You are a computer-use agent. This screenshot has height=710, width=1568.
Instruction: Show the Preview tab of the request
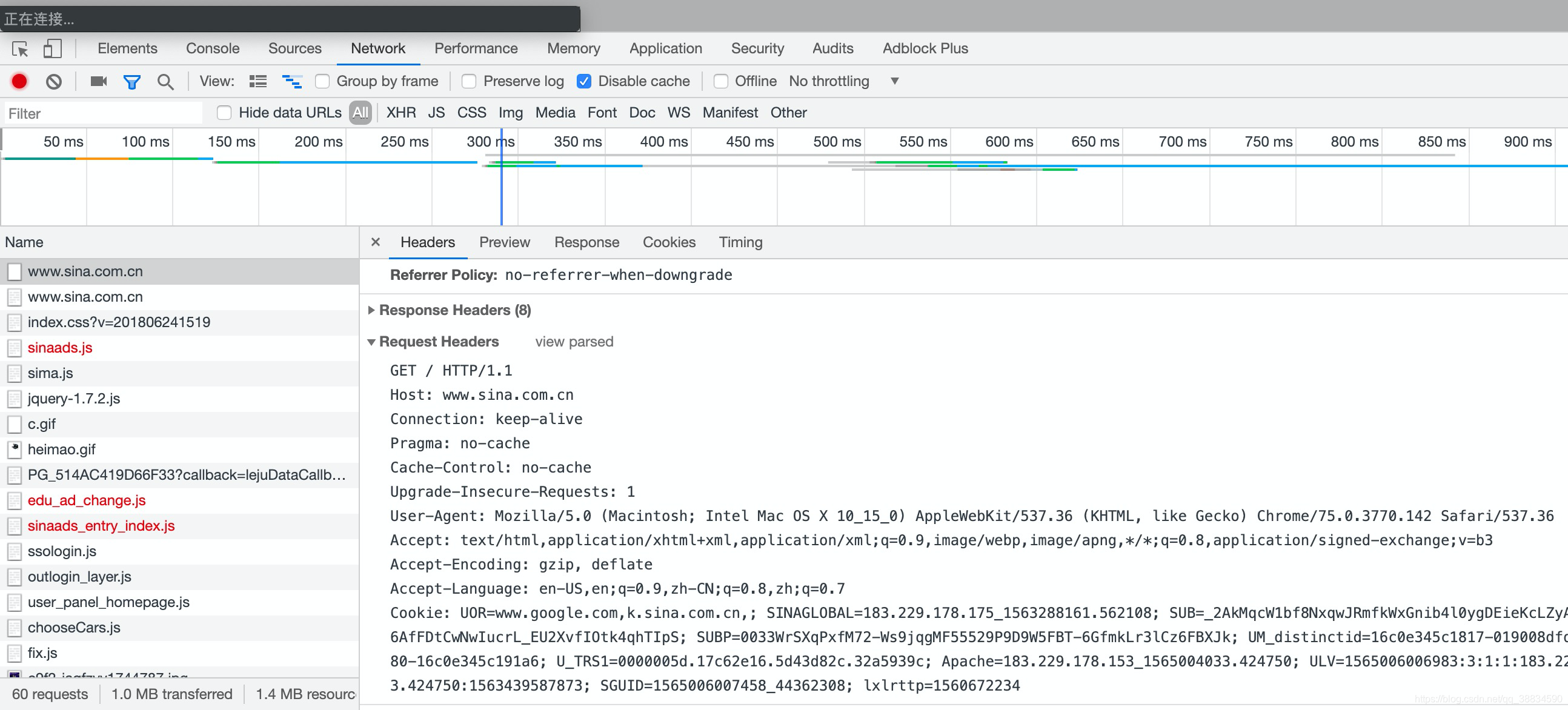point(505,242)
